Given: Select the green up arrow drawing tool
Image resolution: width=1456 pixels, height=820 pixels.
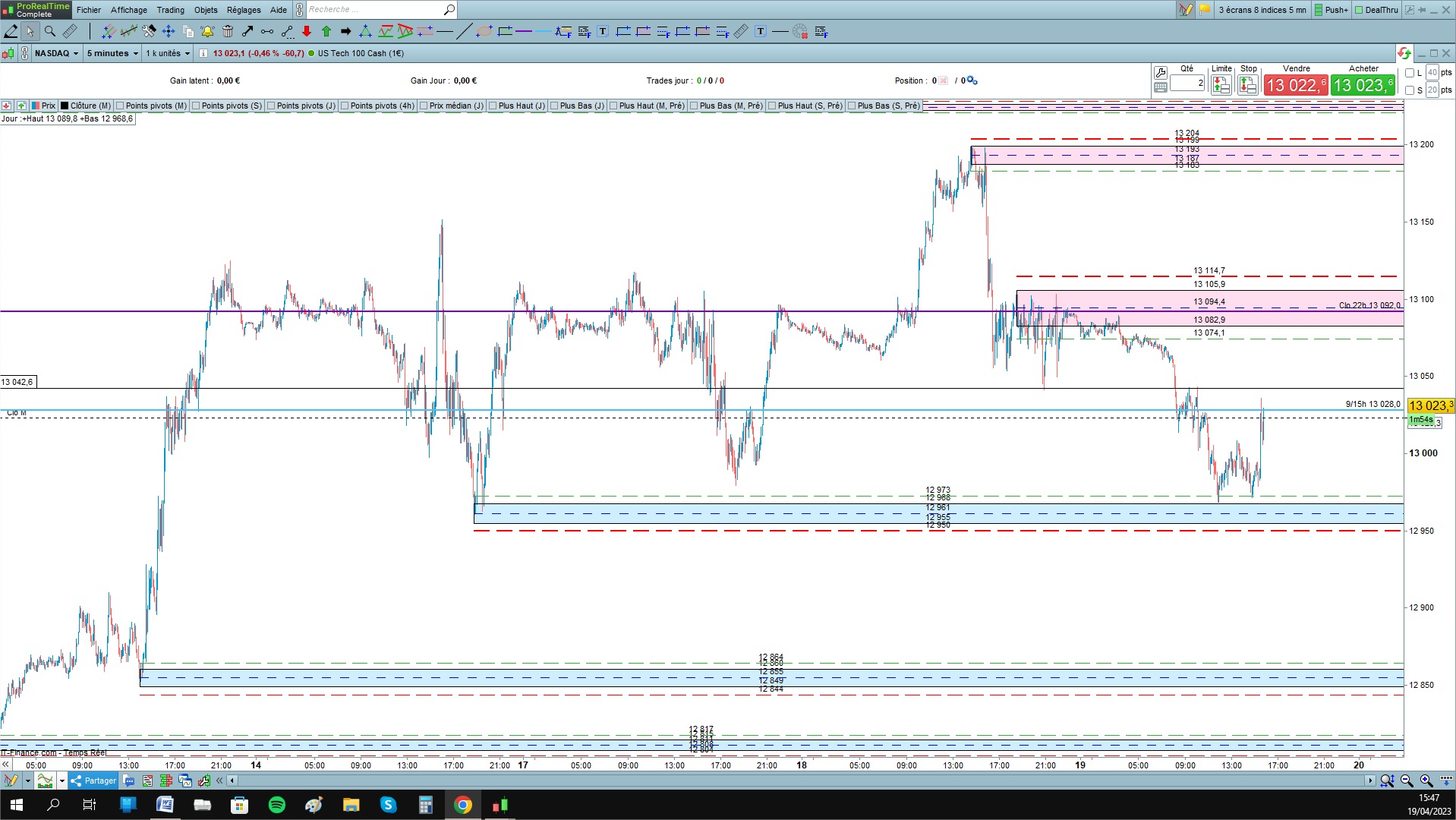Looking at the screenshot, I should pos(326,31).
